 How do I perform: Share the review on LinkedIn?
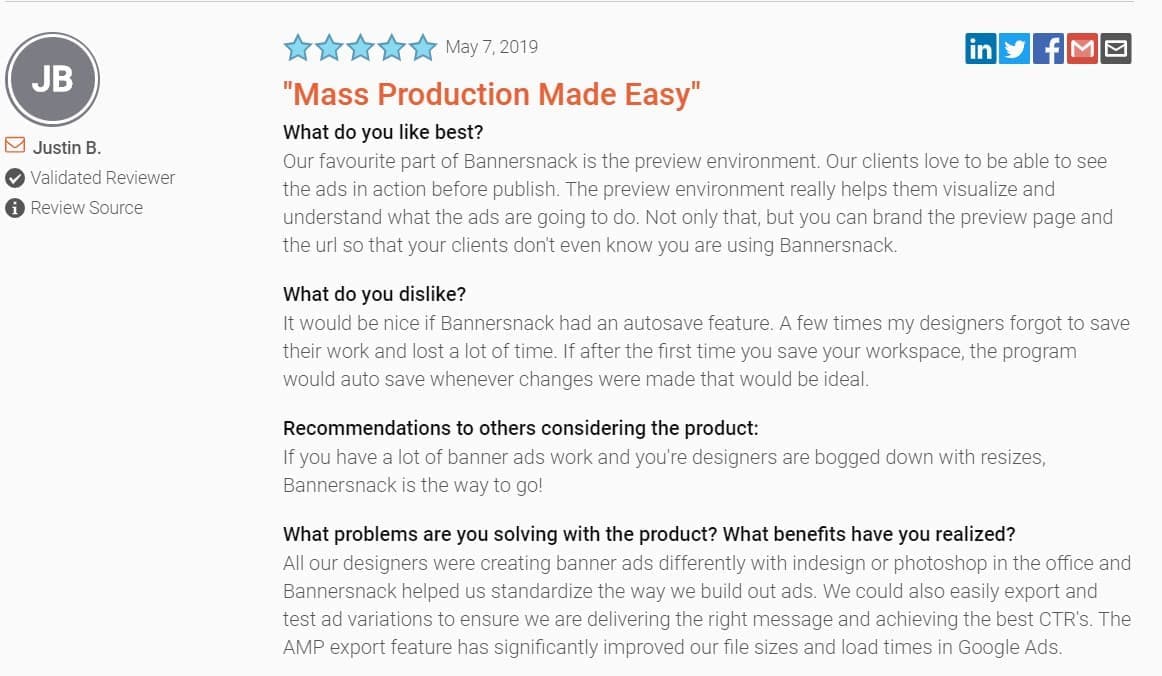click(980, 47)
